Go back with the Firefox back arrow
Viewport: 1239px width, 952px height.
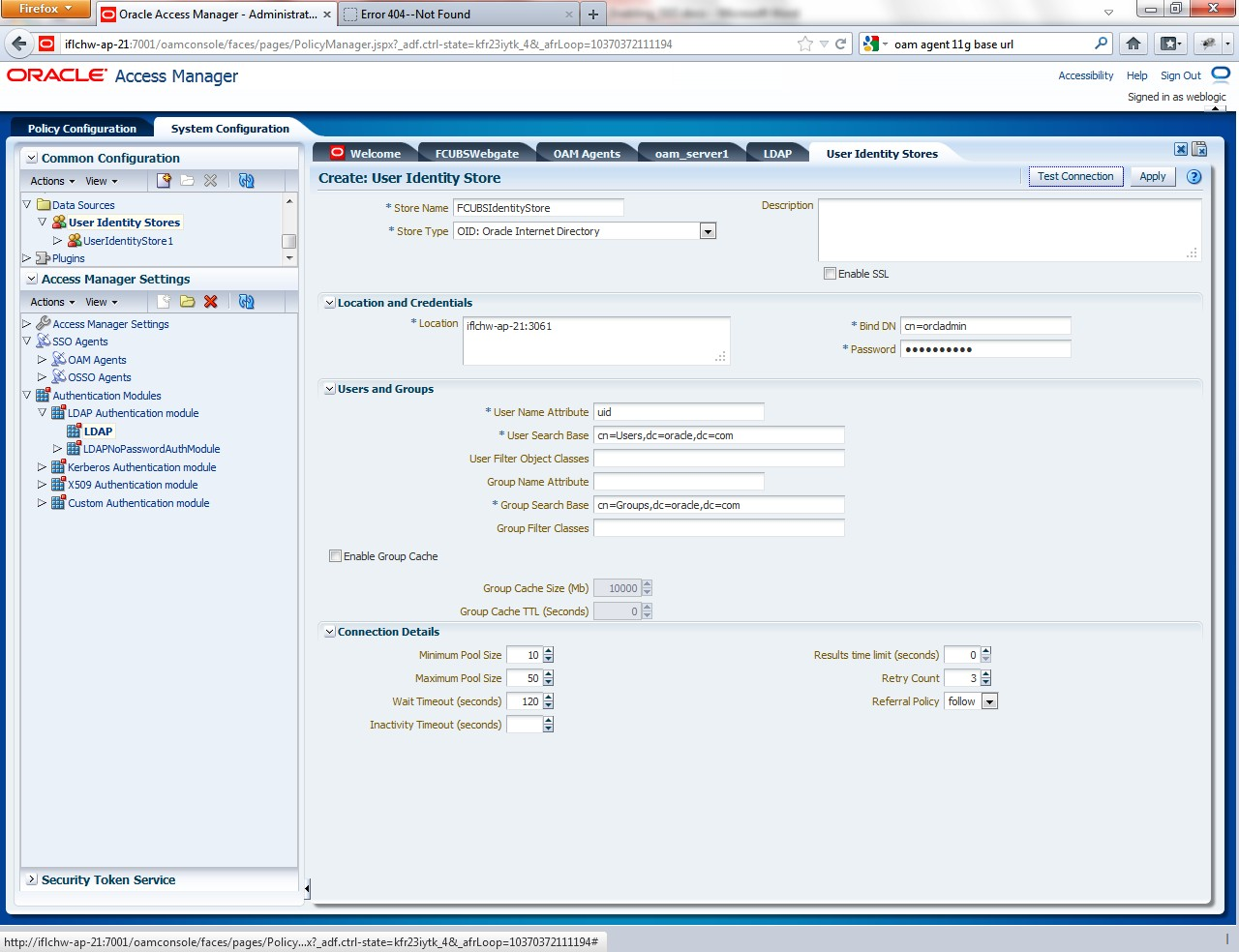coord(19,44)
